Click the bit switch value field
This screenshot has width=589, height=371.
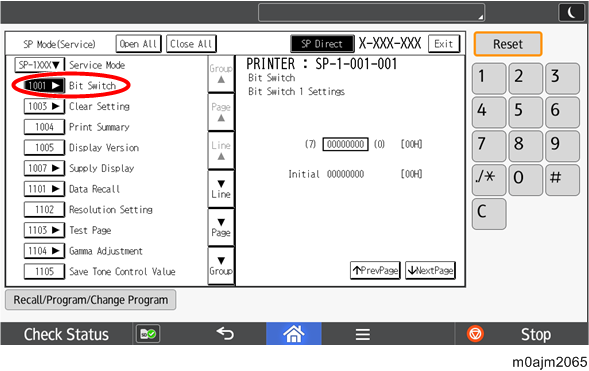[345, 144]
